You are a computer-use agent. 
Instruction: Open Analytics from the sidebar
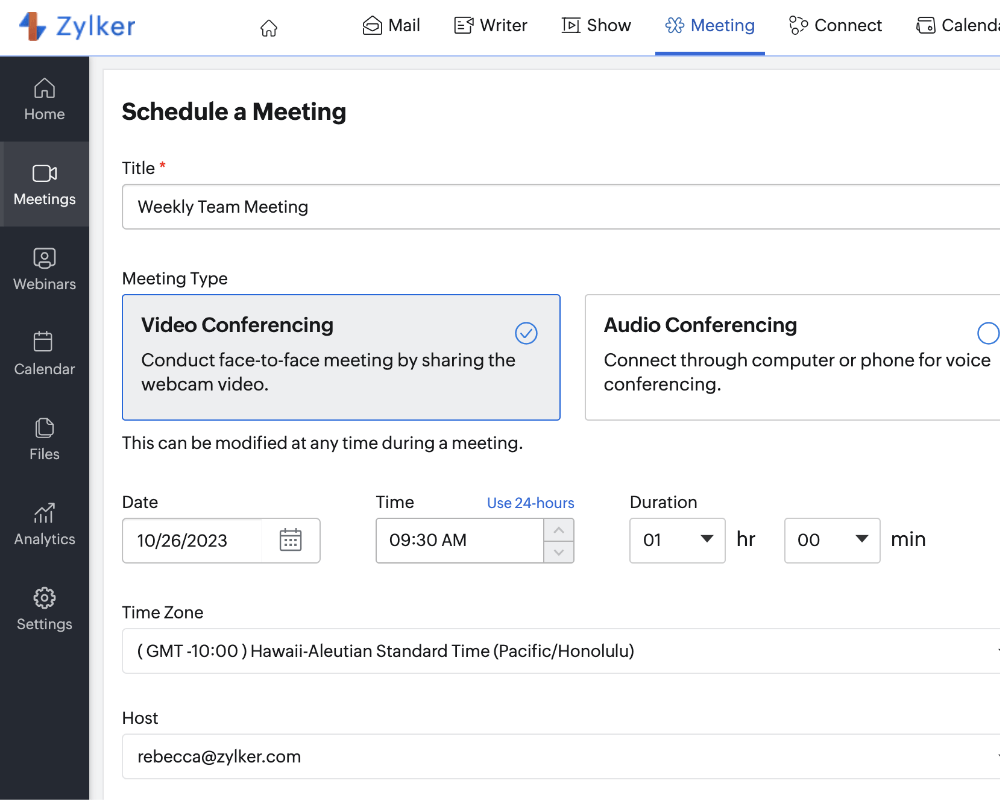pyautogui.click(x=44, y=524)
